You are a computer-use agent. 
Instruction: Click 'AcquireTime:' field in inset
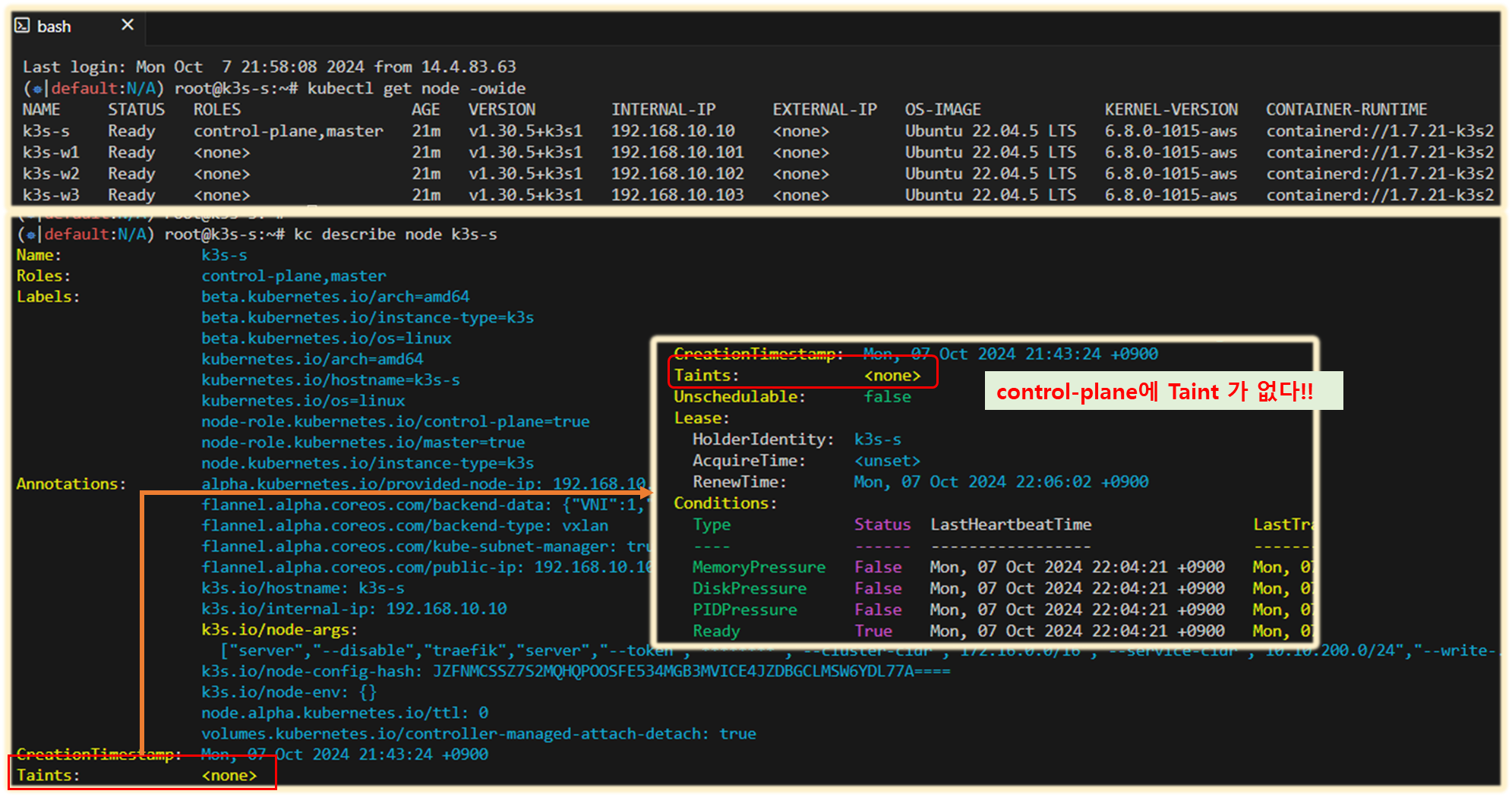point(749,461)
